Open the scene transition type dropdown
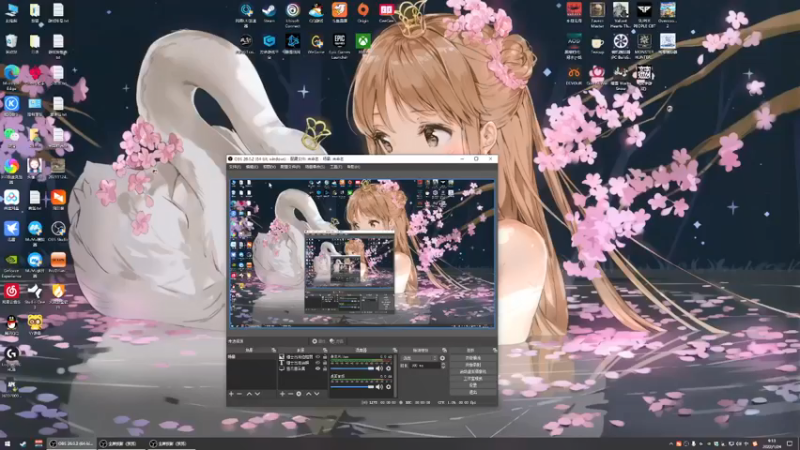 419,358
